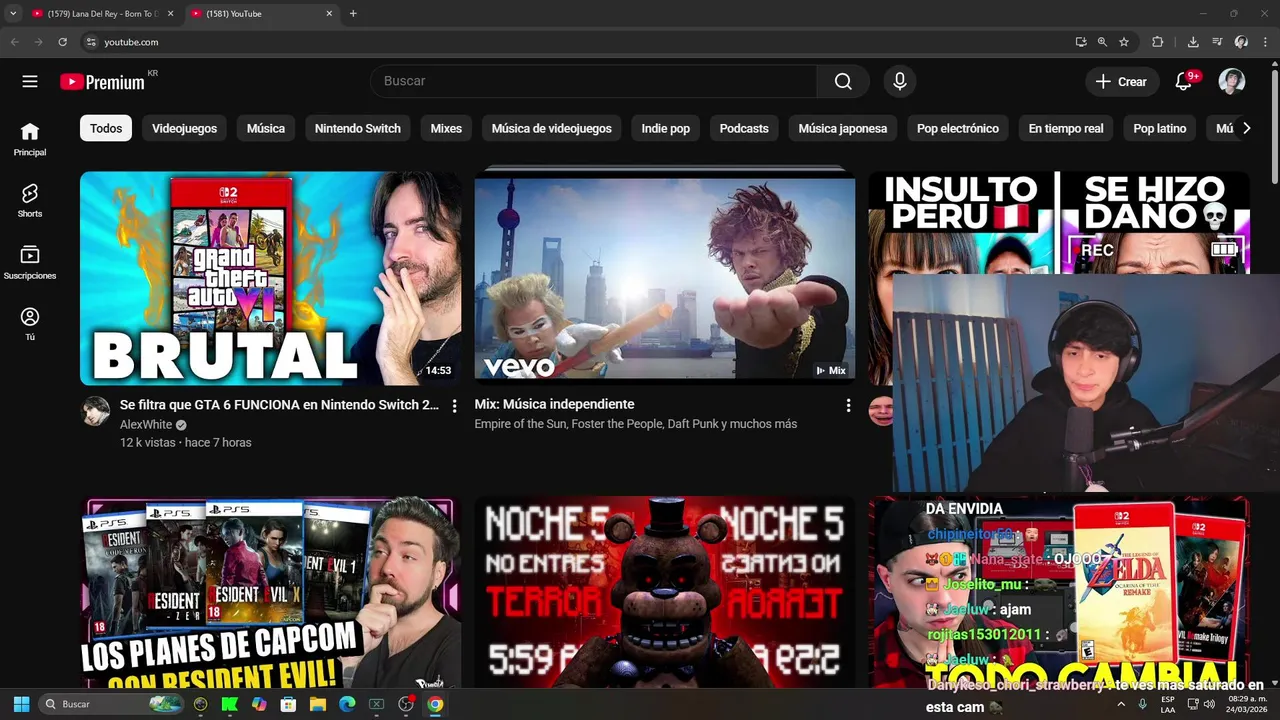Open the Chrome extensions puzzle icon
The image size is (1280, 720).
pos(1158,42)
